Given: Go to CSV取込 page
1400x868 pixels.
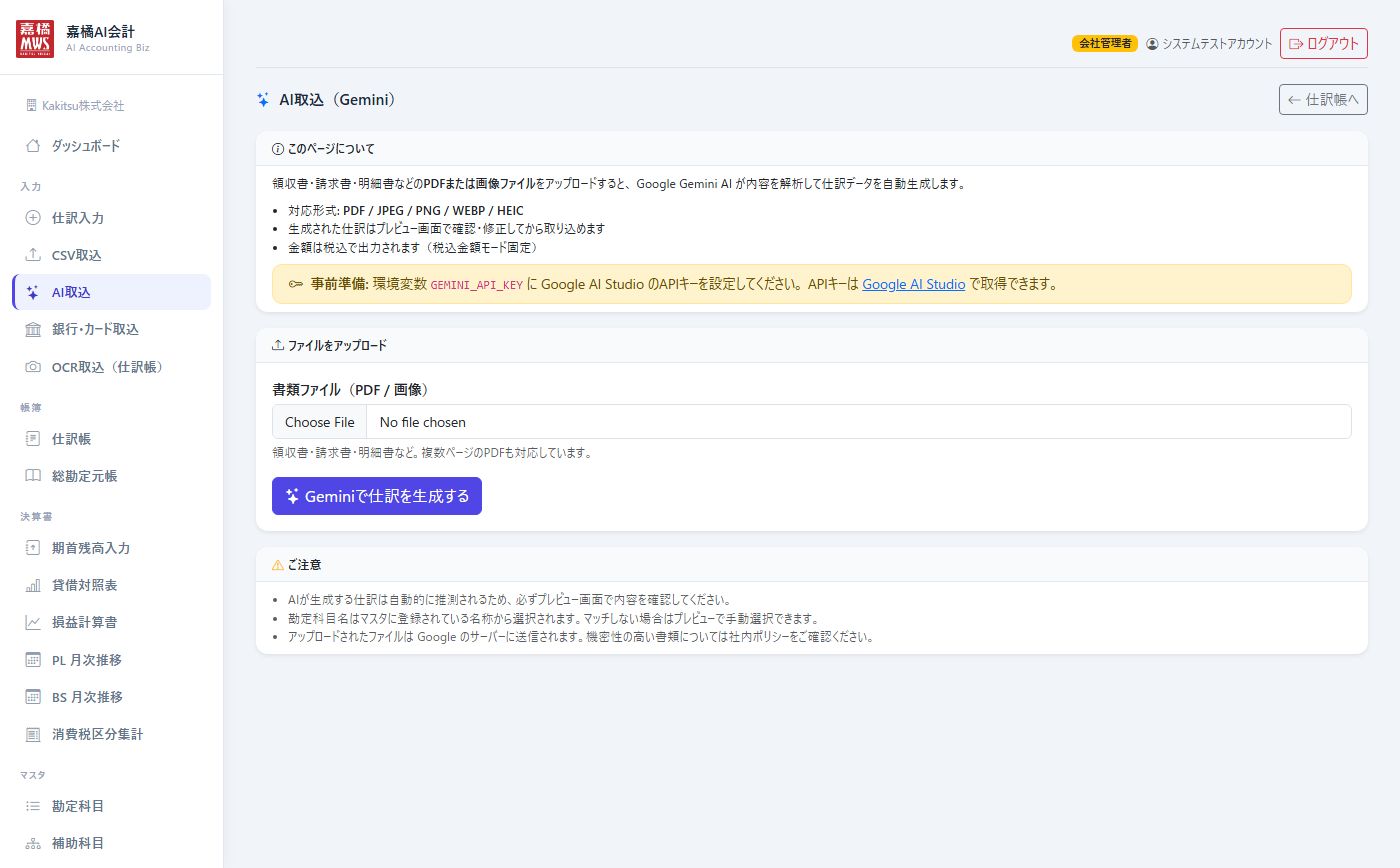Looking at the screenshot, I should tap(112, 255).
